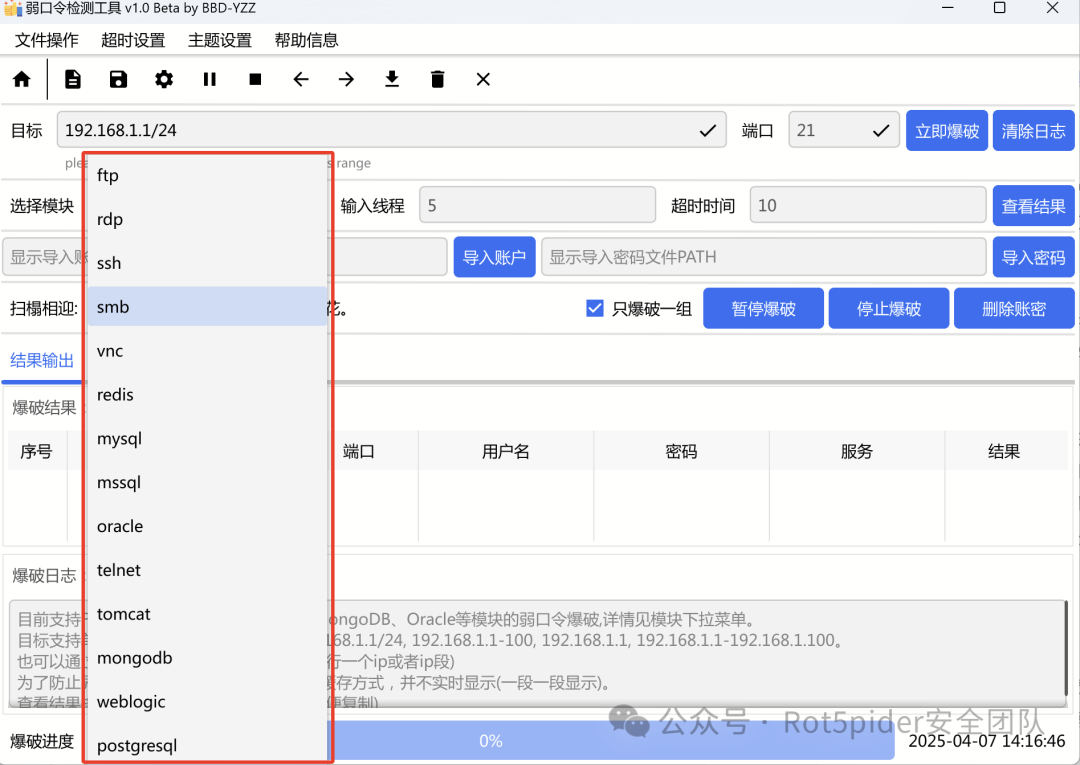The height and width of the screenshot is (765, 1080).
Task: Open settings via the gear icon
Action: point(164,79)
